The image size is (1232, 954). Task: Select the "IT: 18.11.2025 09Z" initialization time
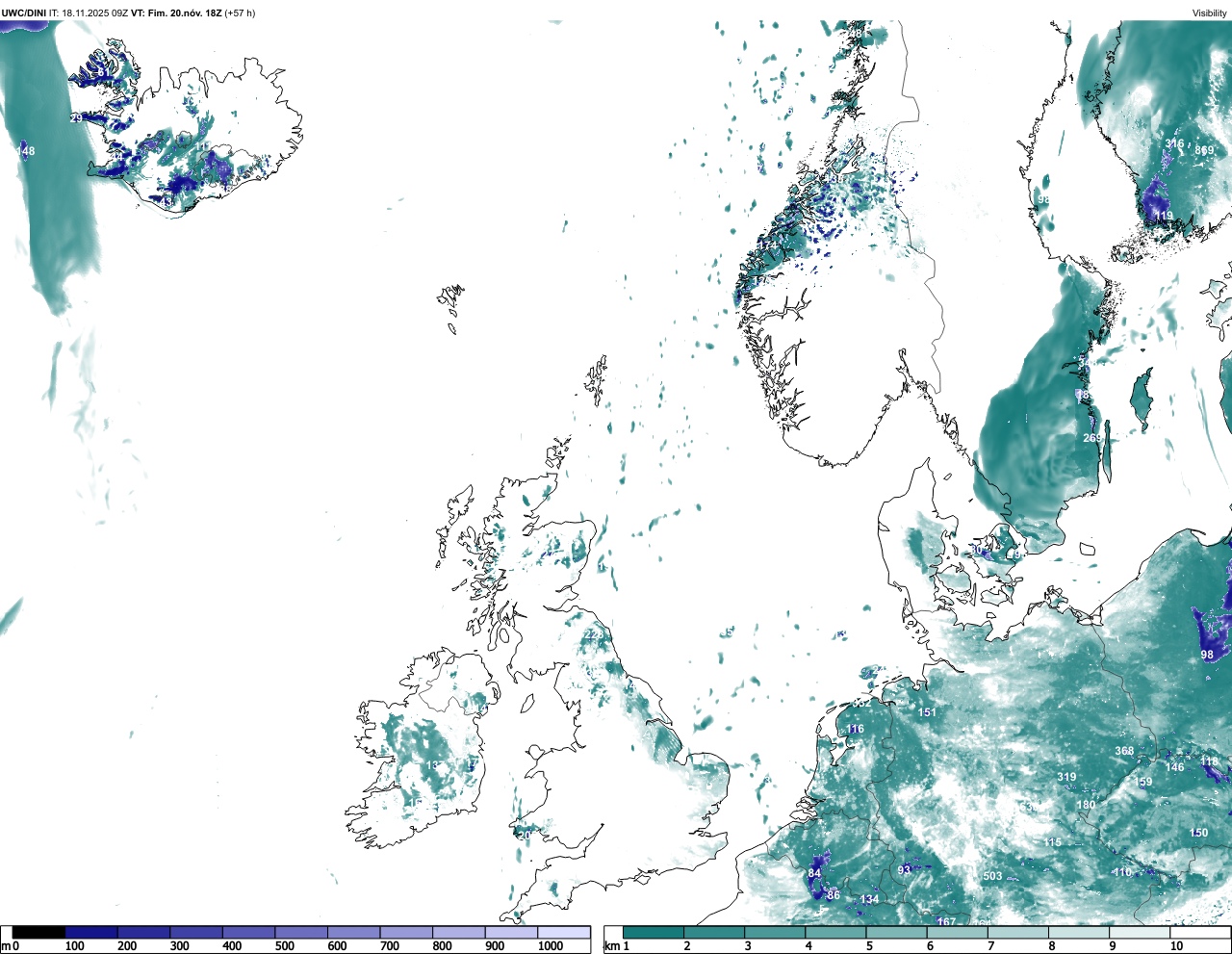click(x=89, y=13)
